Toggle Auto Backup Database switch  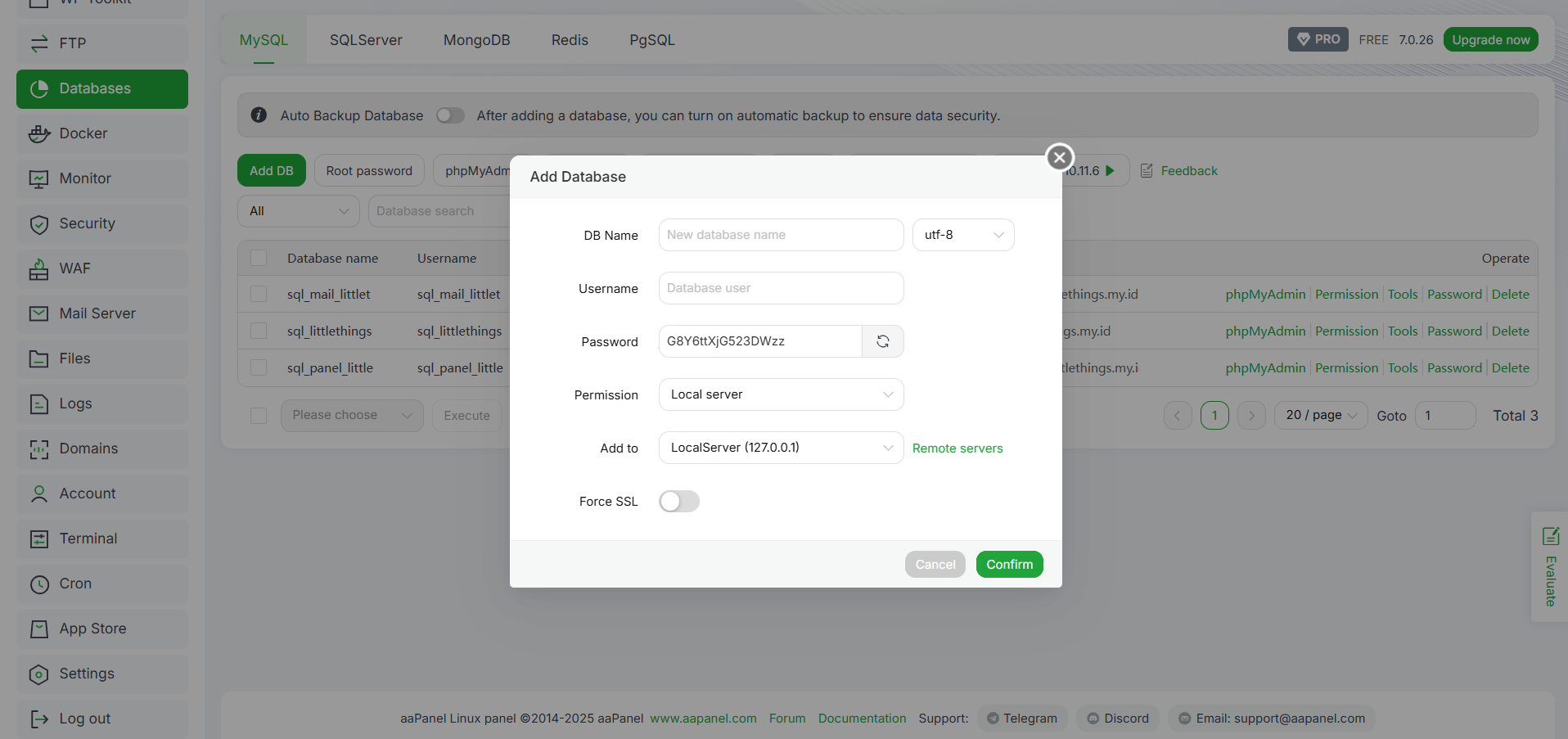click(450, 115)
